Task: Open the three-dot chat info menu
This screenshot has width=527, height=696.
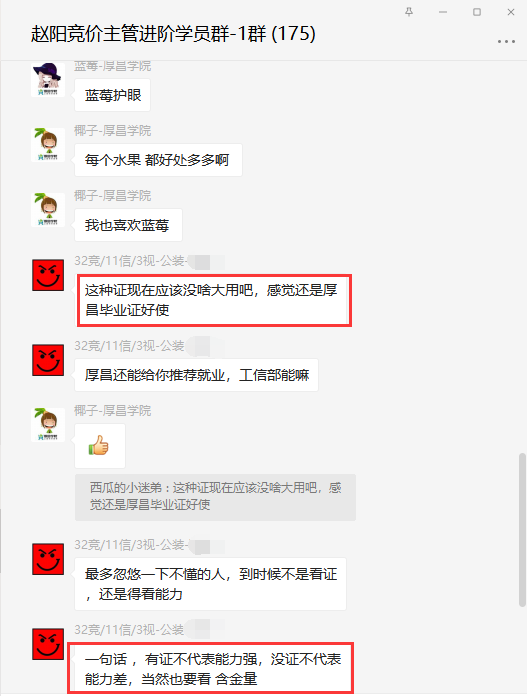Action: (x=506, y=41)
